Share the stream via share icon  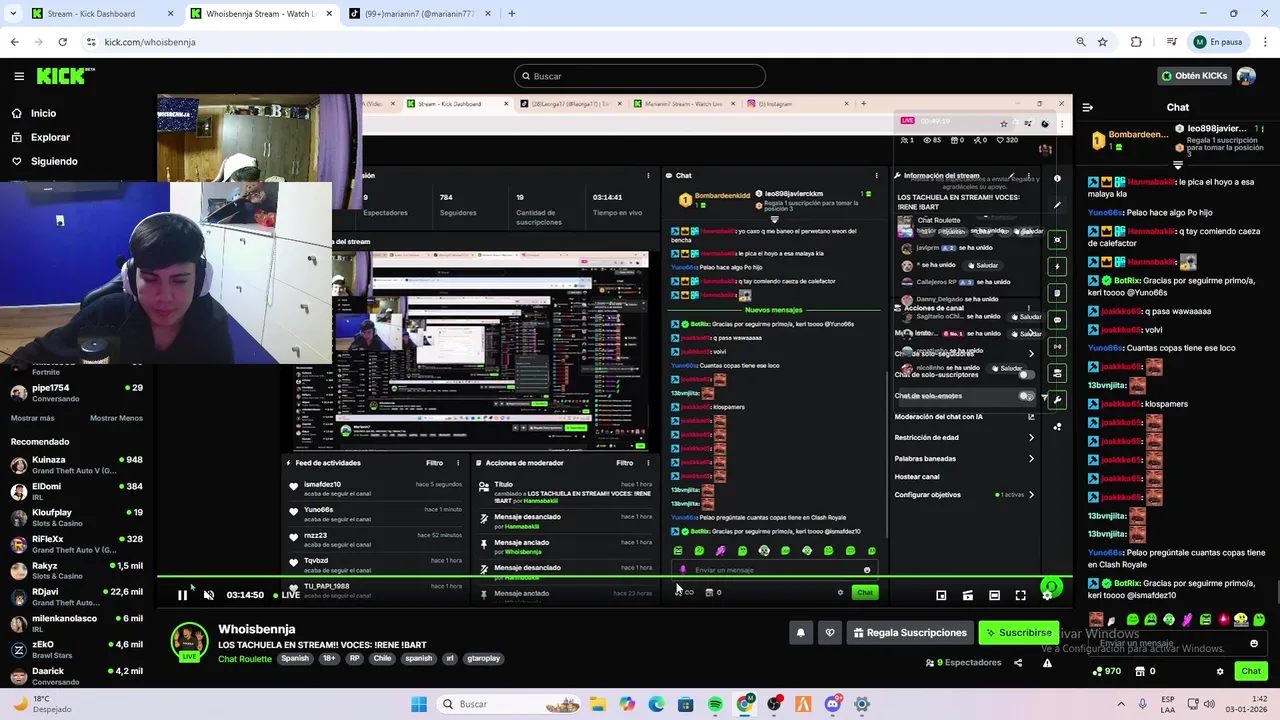(1018, 662)
